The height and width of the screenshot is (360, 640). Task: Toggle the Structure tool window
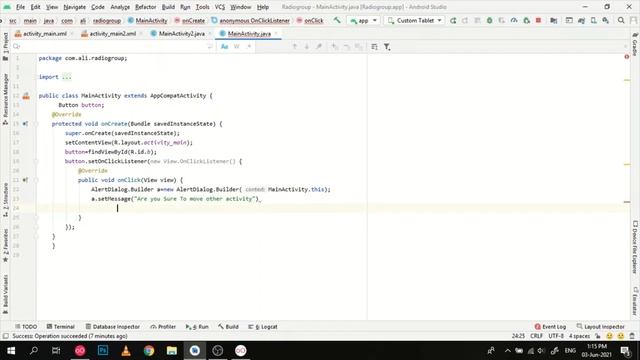tap(5, 200)
